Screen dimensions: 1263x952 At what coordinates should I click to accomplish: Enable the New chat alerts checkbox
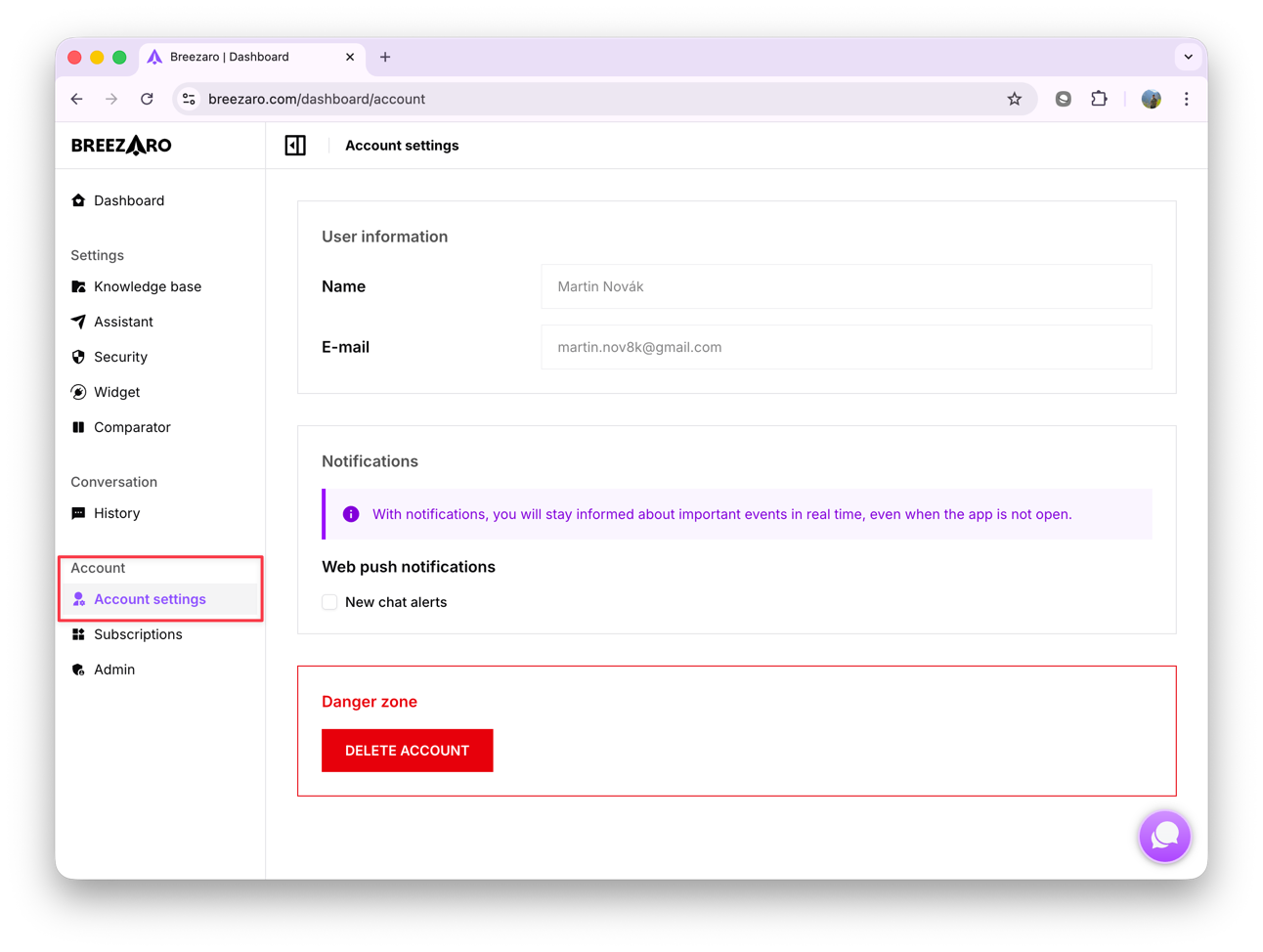pyautogui.click(x=329, y=602)
